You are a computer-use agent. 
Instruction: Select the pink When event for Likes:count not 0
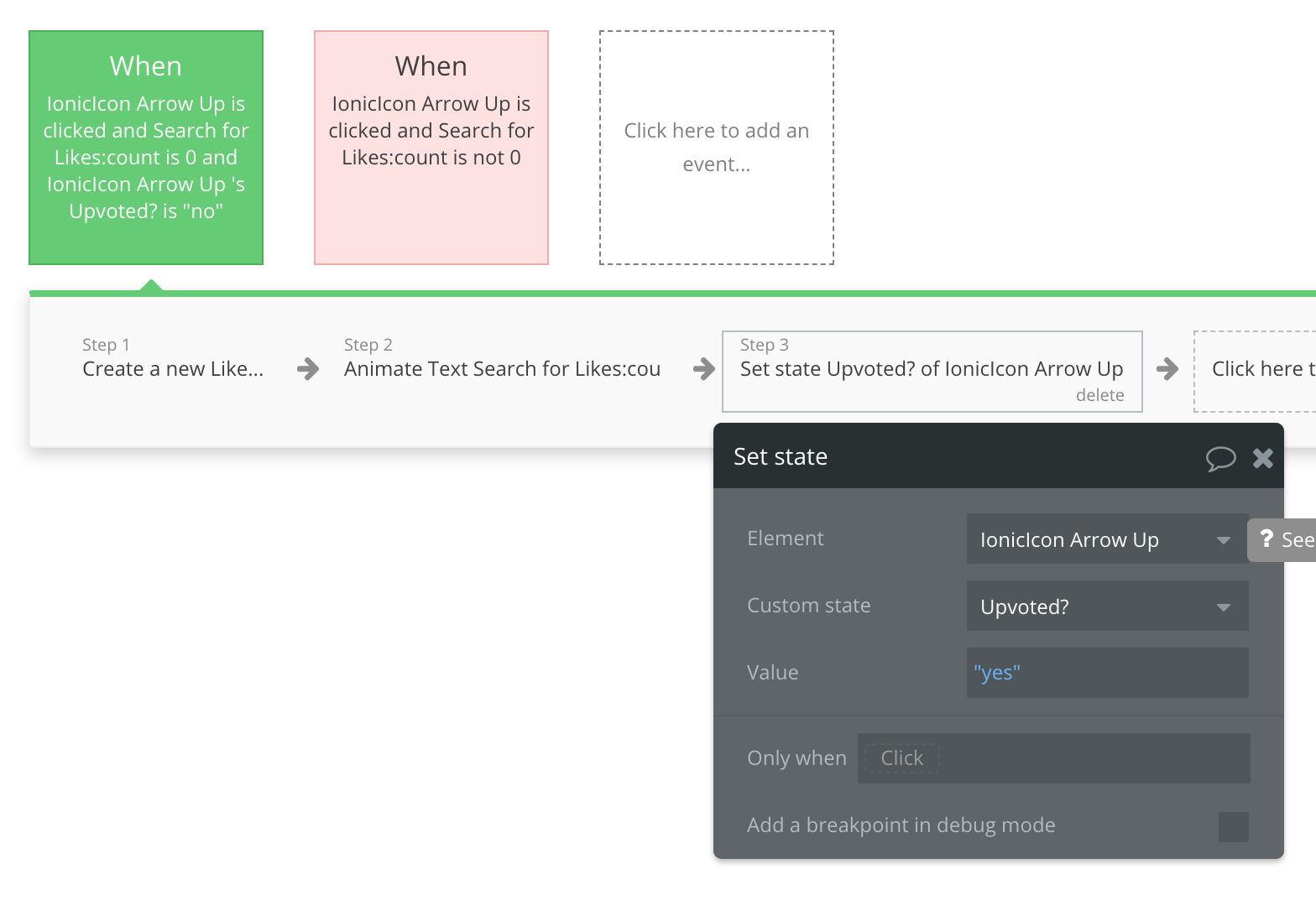[431, 148]
